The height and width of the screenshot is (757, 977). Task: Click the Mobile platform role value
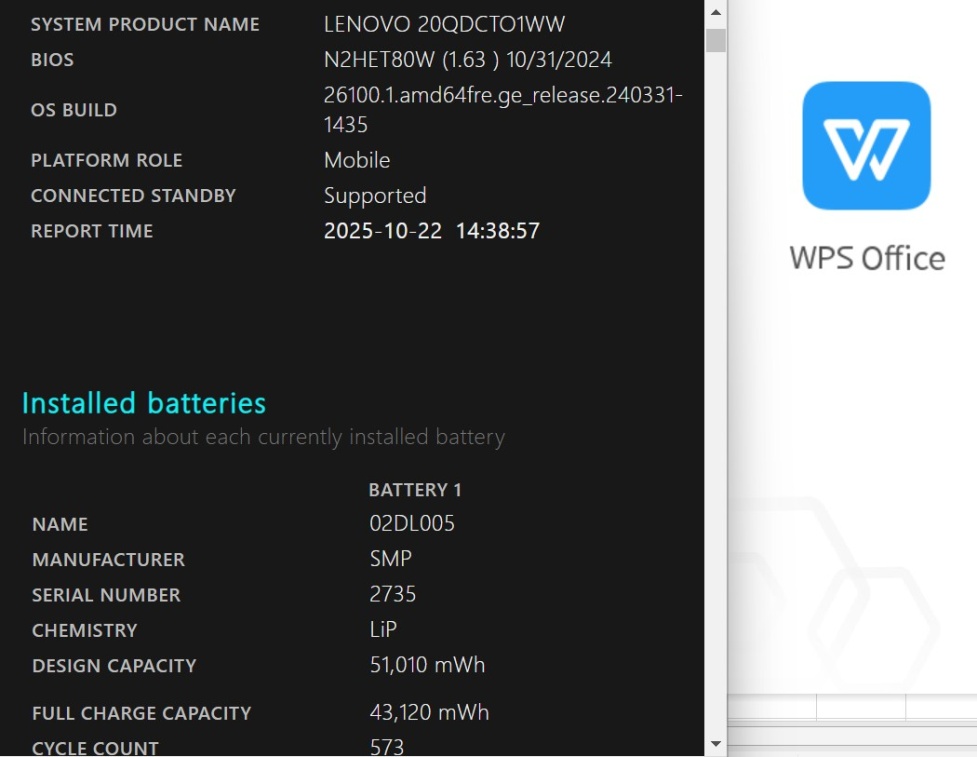[x=357, y=160]
